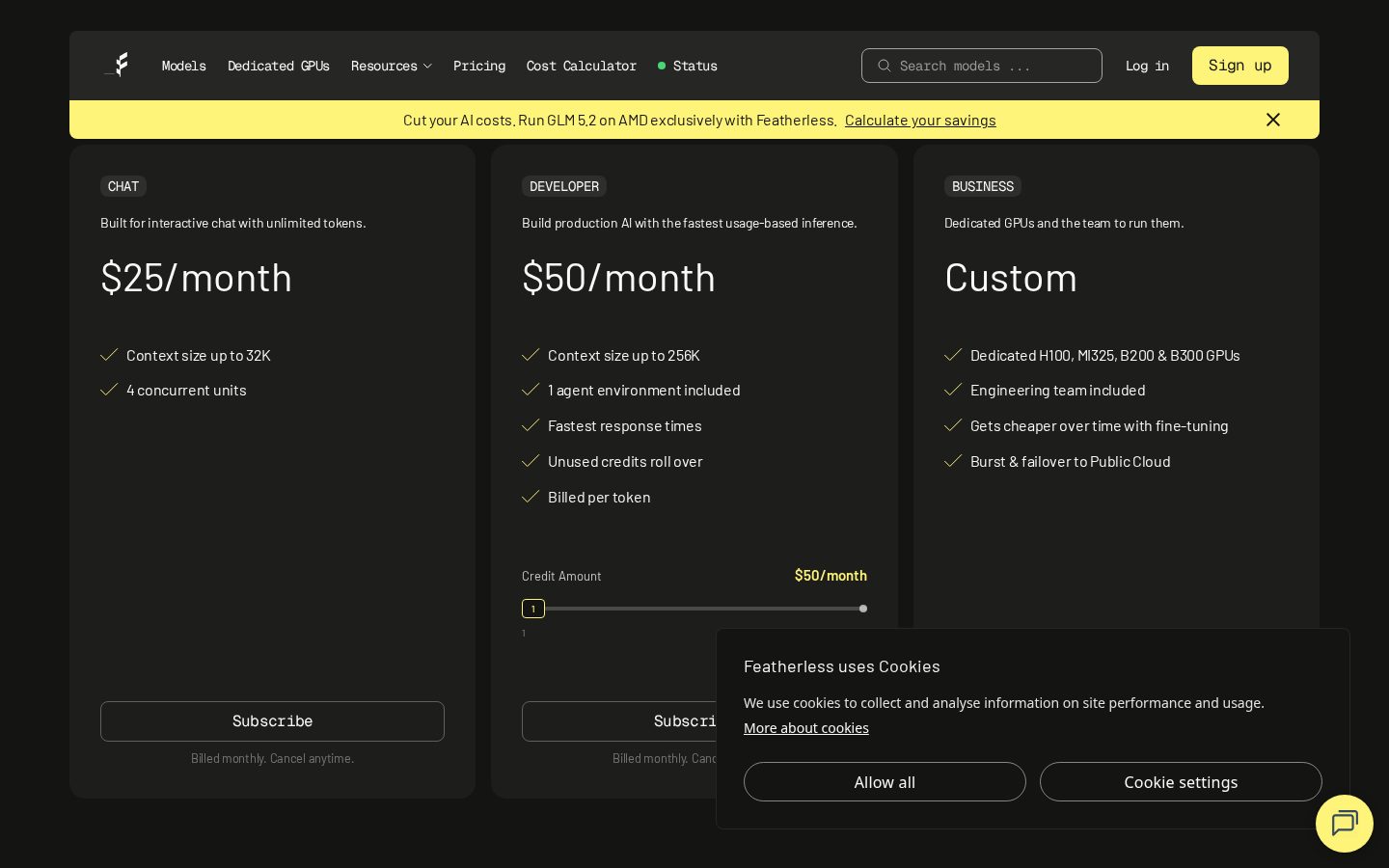Viewport: 1389px width, 868px height.
Task: Open the Cost Calculator
Action: pos(582,66)
